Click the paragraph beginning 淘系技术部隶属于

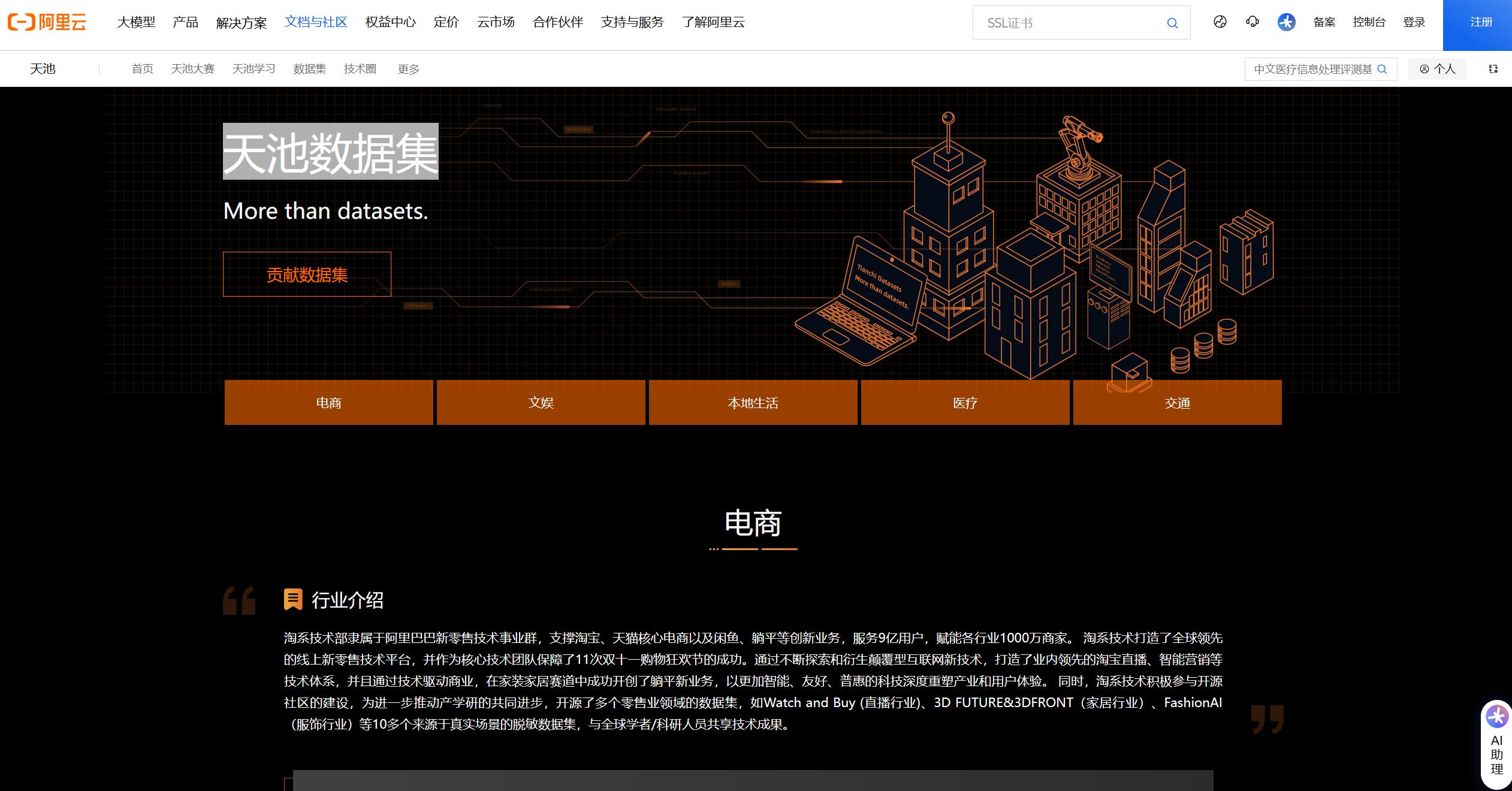coord(753,681)
